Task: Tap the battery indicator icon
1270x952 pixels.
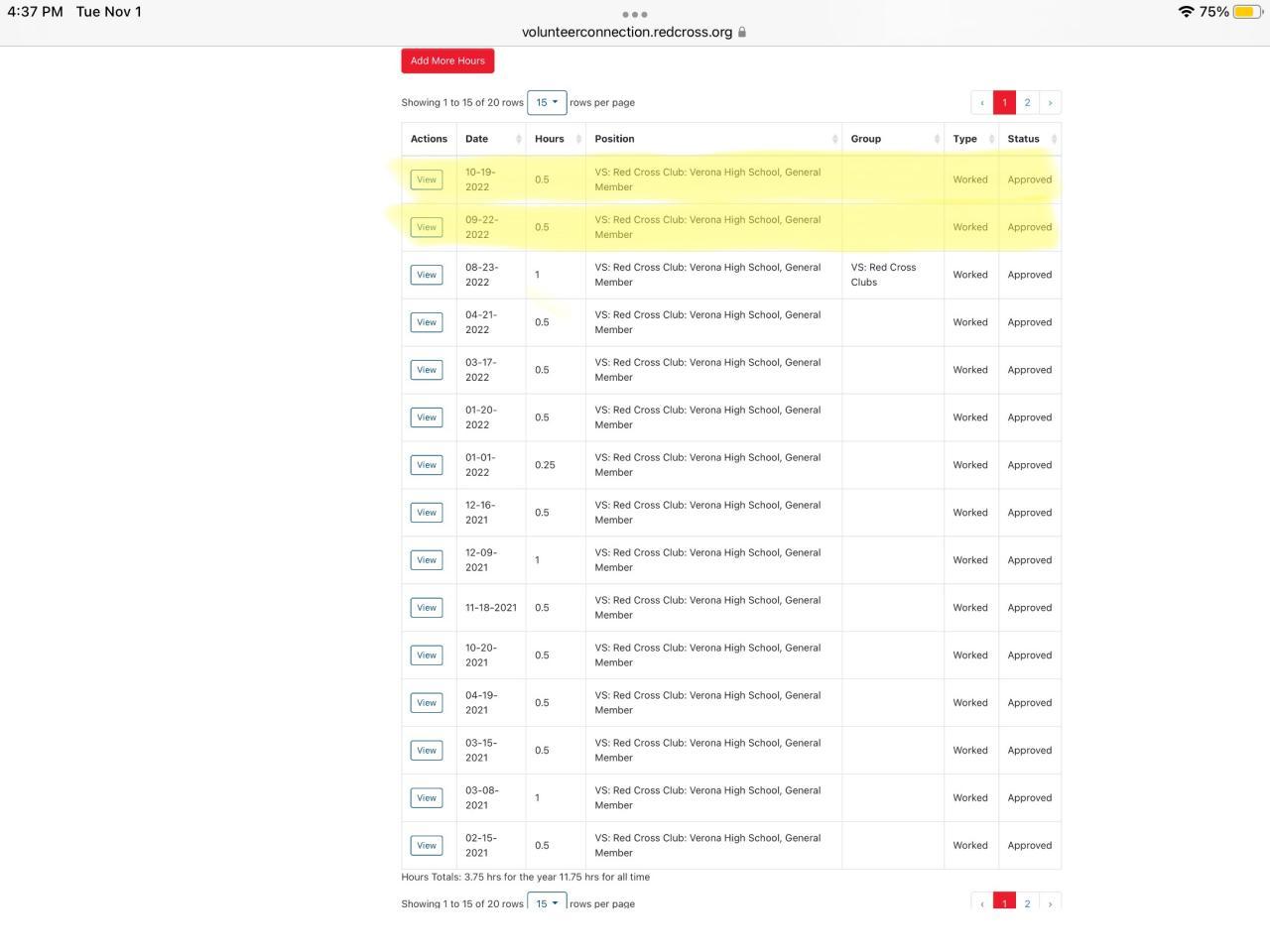Action: [1247, 12]
